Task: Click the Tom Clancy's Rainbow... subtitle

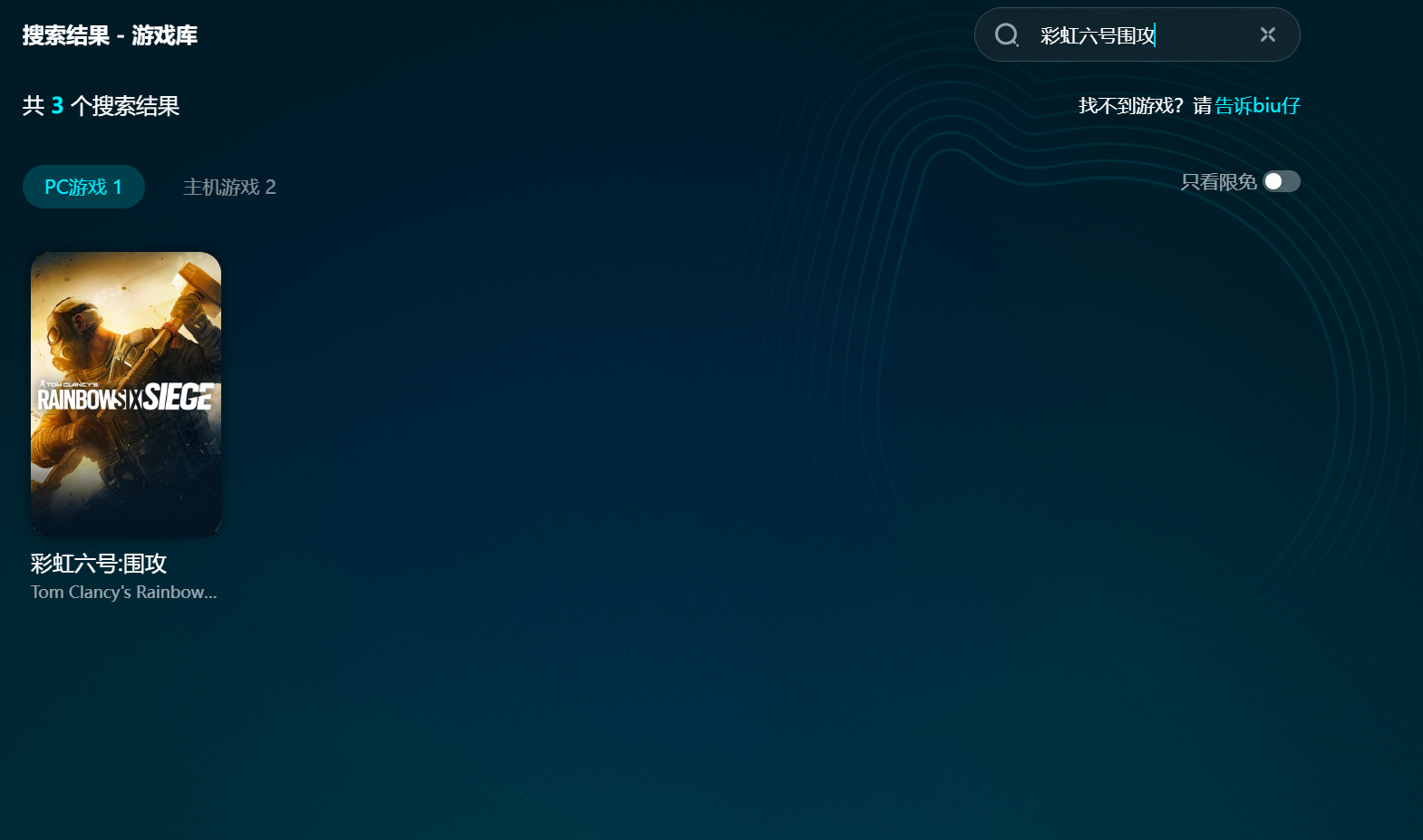Action: point(124,592)
